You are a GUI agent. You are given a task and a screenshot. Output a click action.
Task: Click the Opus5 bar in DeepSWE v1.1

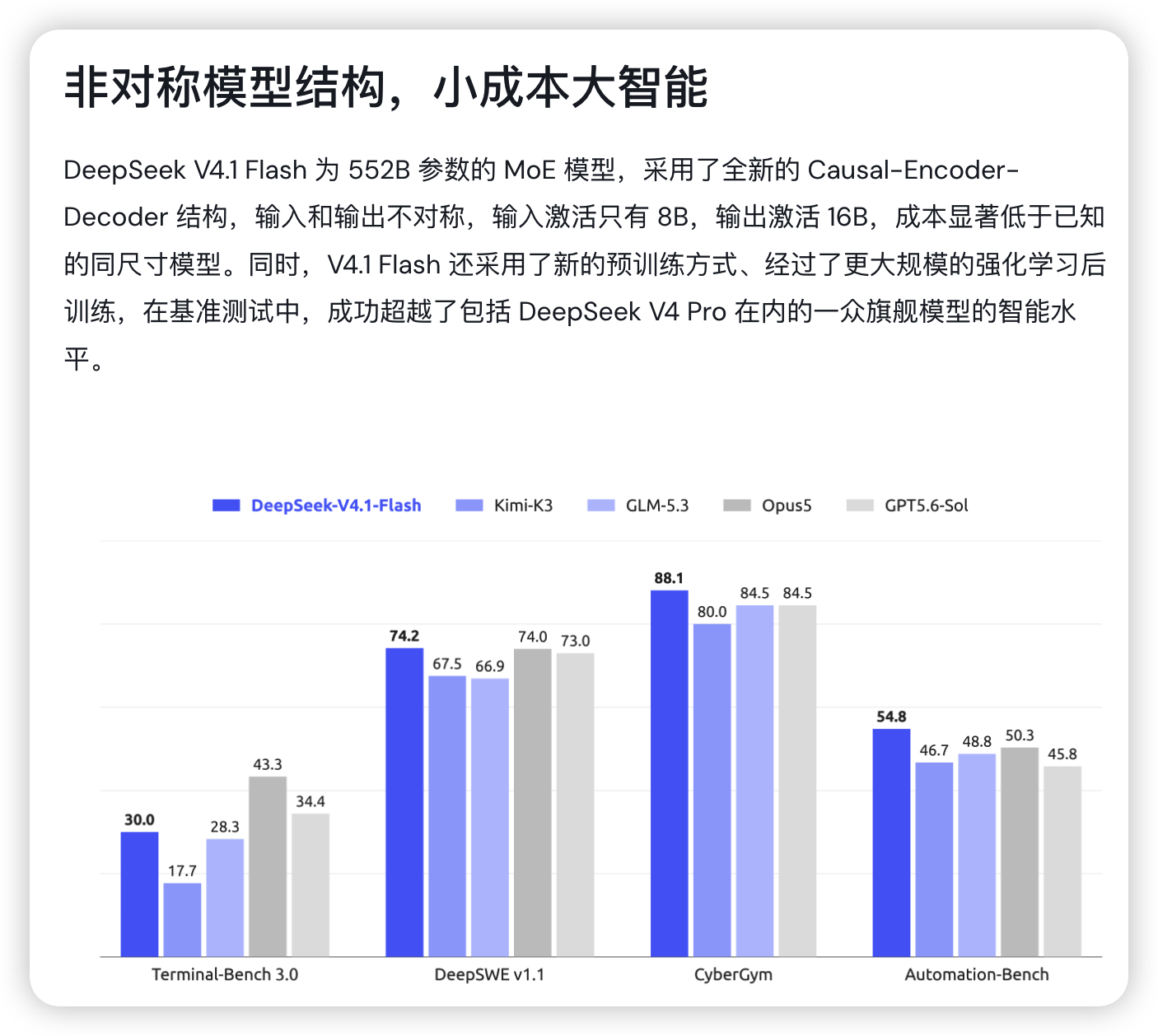point(533,803)
